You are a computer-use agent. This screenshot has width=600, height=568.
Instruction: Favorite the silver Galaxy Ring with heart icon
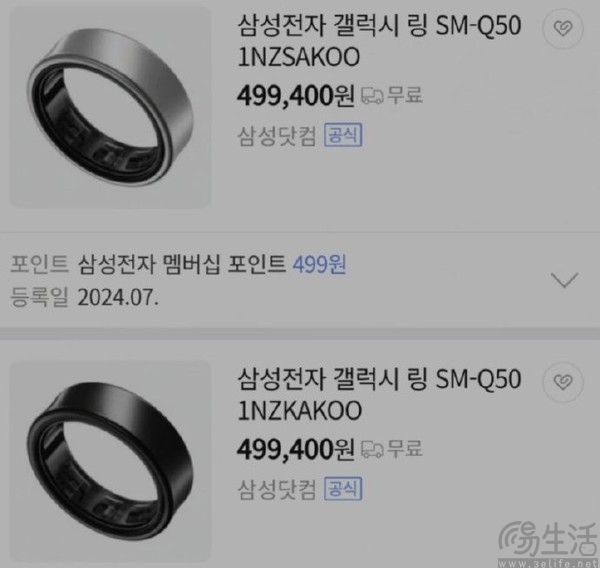[563, 28]
